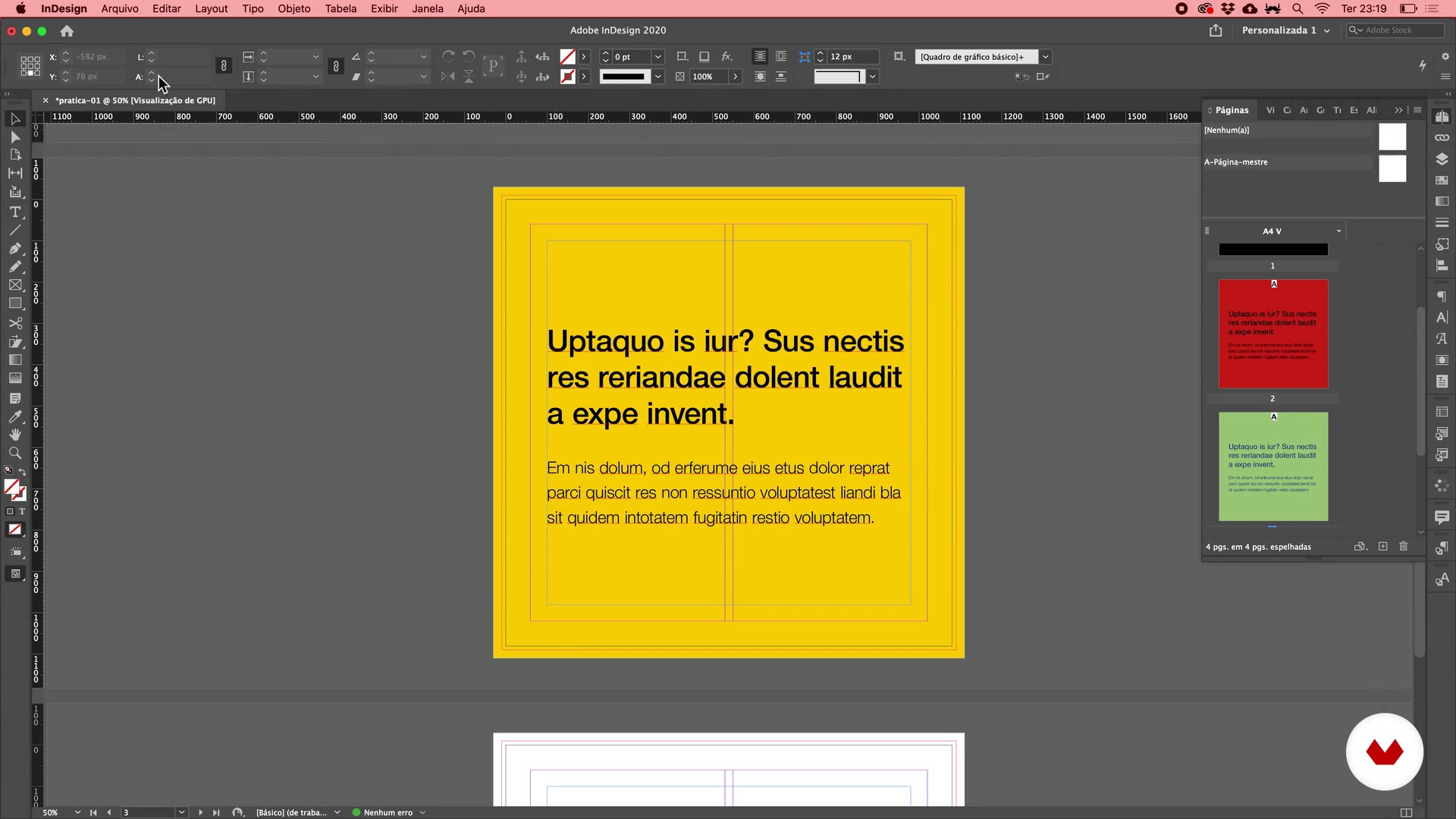Viewport: 1456px width, 819px height.
Task: Toggle screen mode at toolbar bottom
Action: [x=15, y=574]
